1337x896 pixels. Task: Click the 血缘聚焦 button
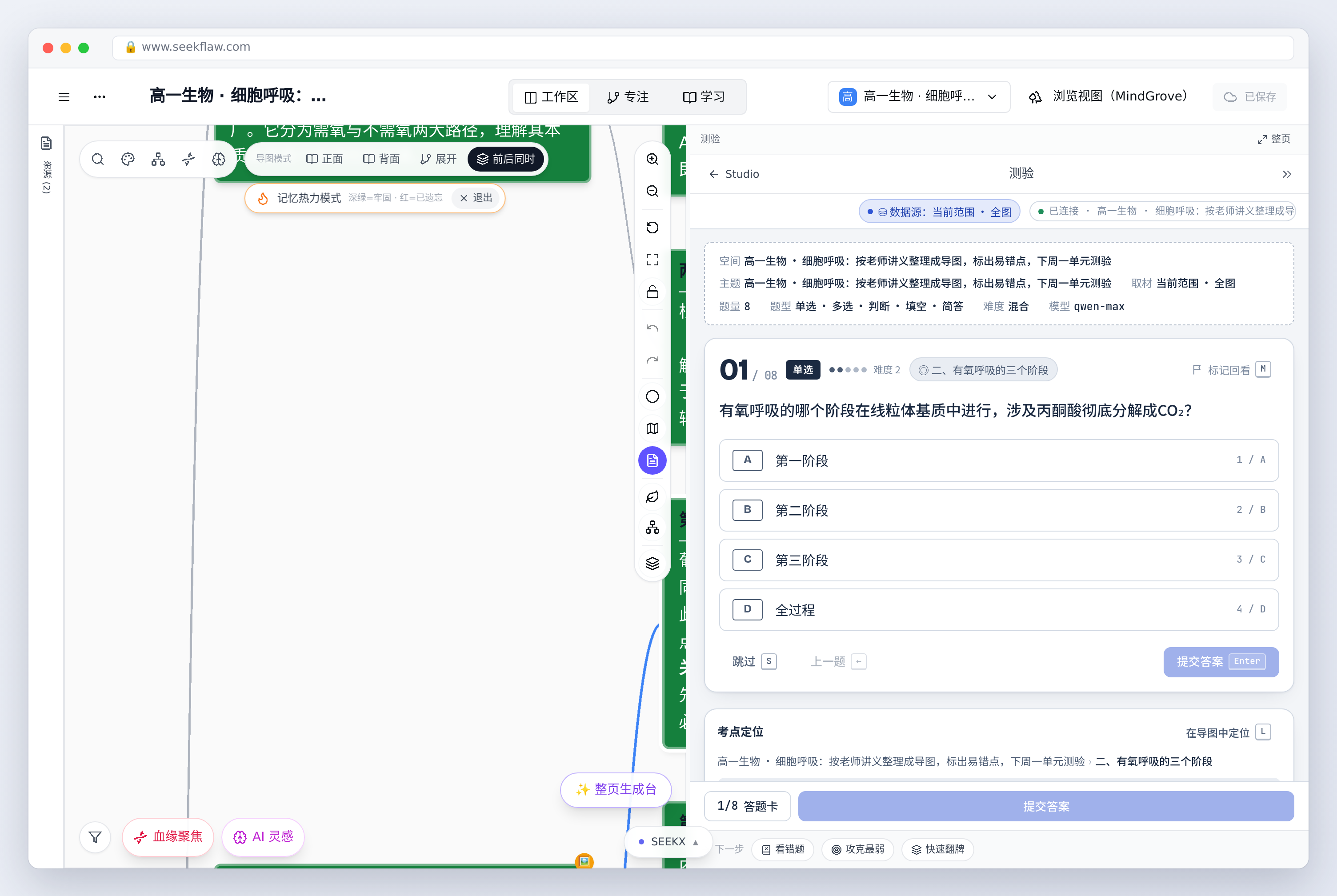(x=168, y=836)
